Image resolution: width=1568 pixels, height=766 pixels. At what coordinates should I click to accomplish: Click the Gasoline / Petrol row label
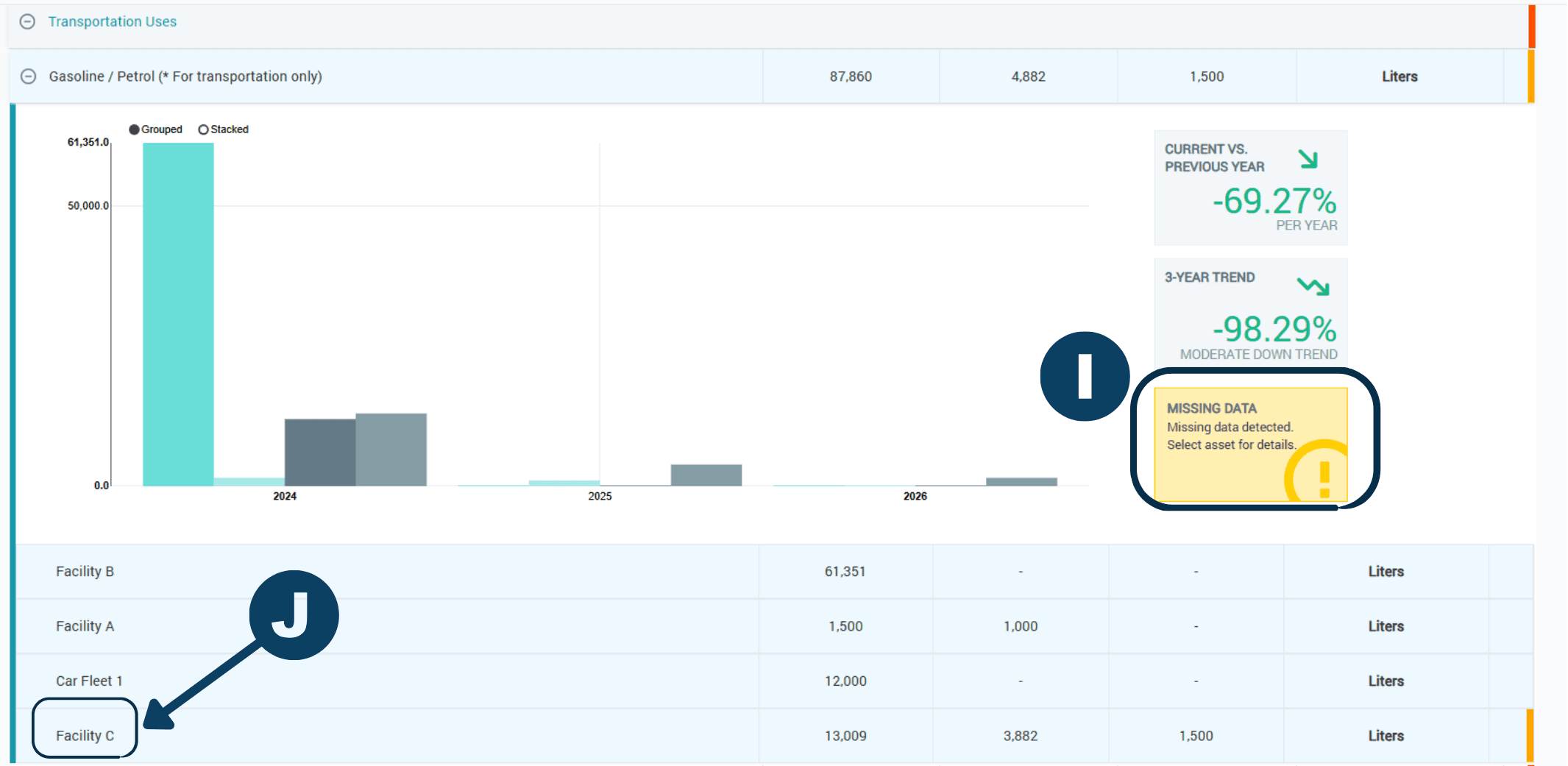(185, 77)
